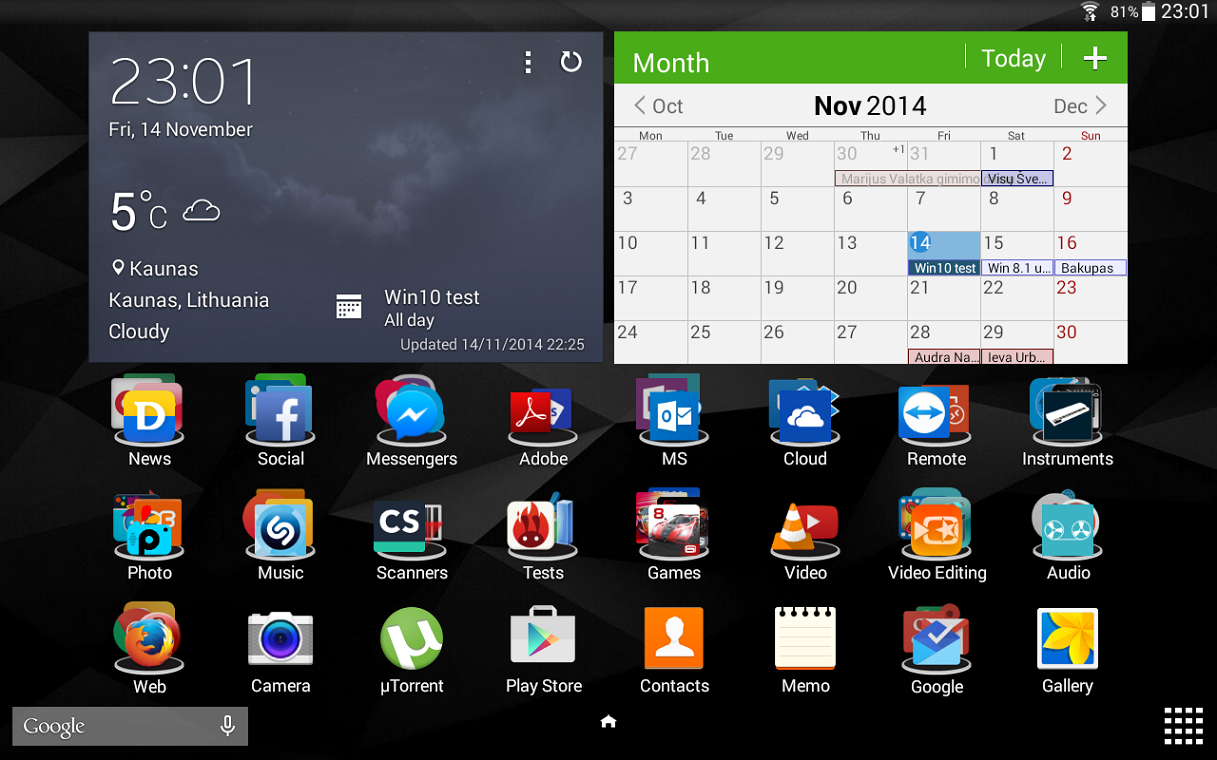
Task: Tap the Google voice search microphone
Action: tap(228, 726)
